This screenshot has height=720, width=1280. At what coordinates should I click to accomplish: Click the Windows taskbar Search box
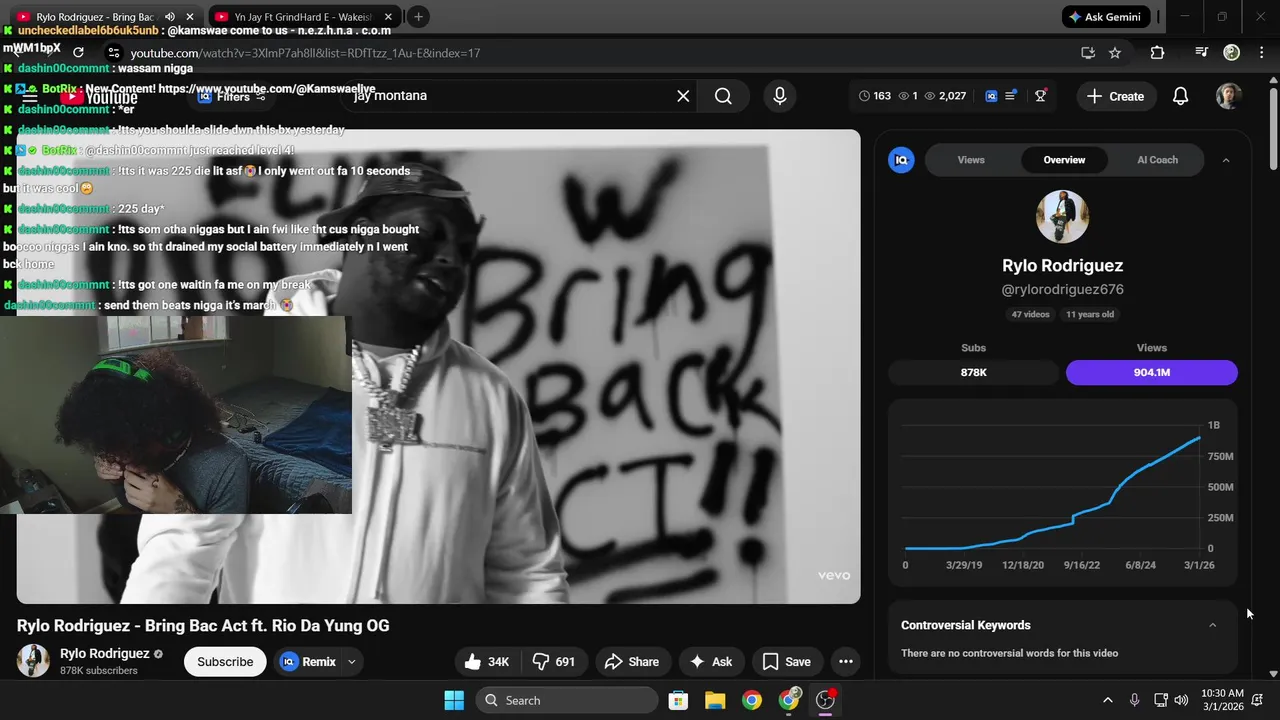(567, 700)
